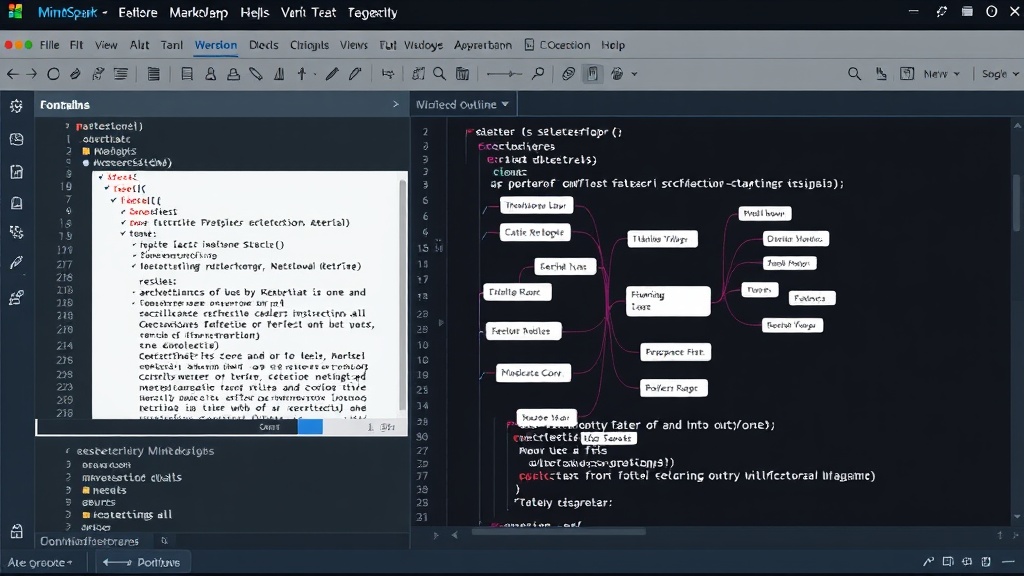This screenshot has width=1024, height=576.
Task: Click the magnifier icon in the main toolbar
Action: [440, 74]
